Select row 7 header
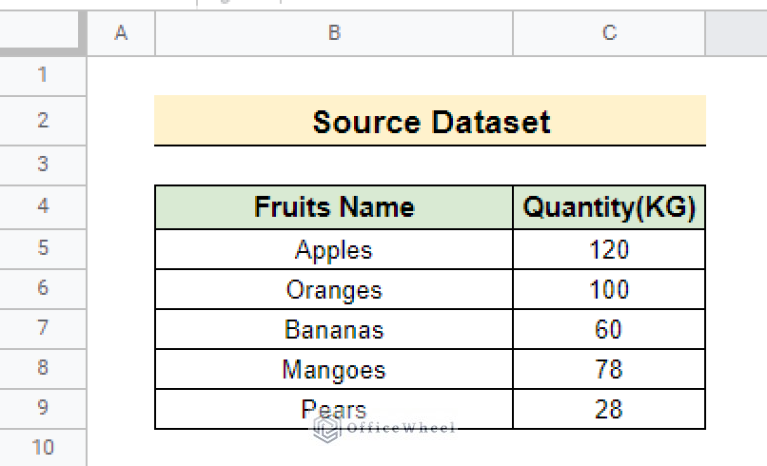 (43, 328)
